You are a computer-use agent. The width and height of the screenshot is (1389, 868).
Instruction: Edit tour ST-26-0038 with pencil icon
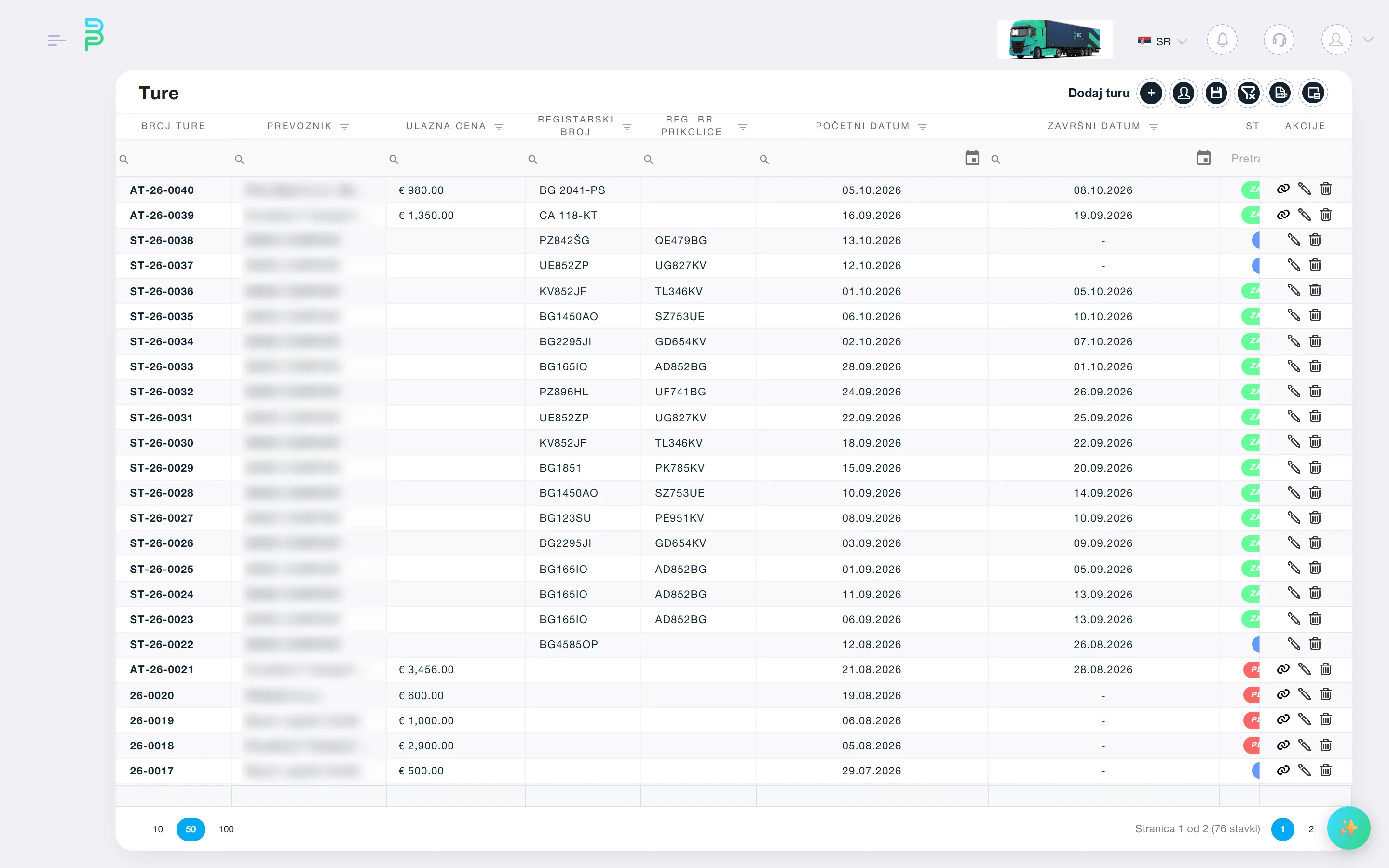pos(1294,240)
